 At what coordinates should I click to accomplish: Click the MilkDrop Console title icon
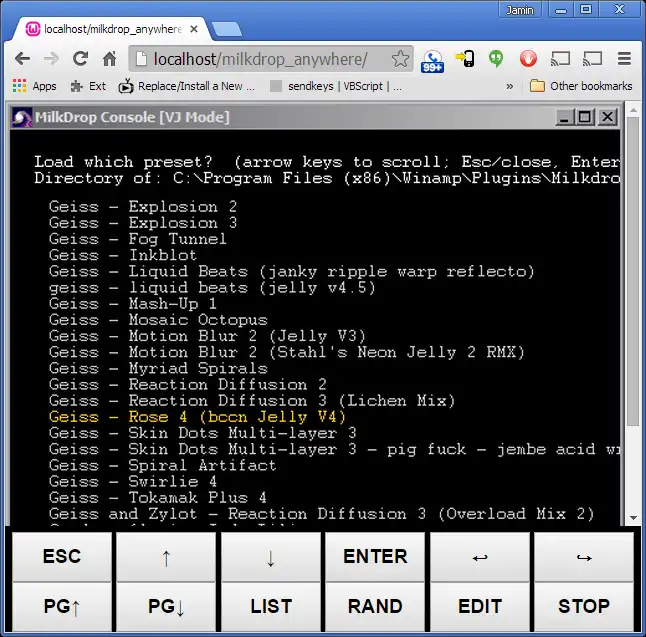point(22,117)
